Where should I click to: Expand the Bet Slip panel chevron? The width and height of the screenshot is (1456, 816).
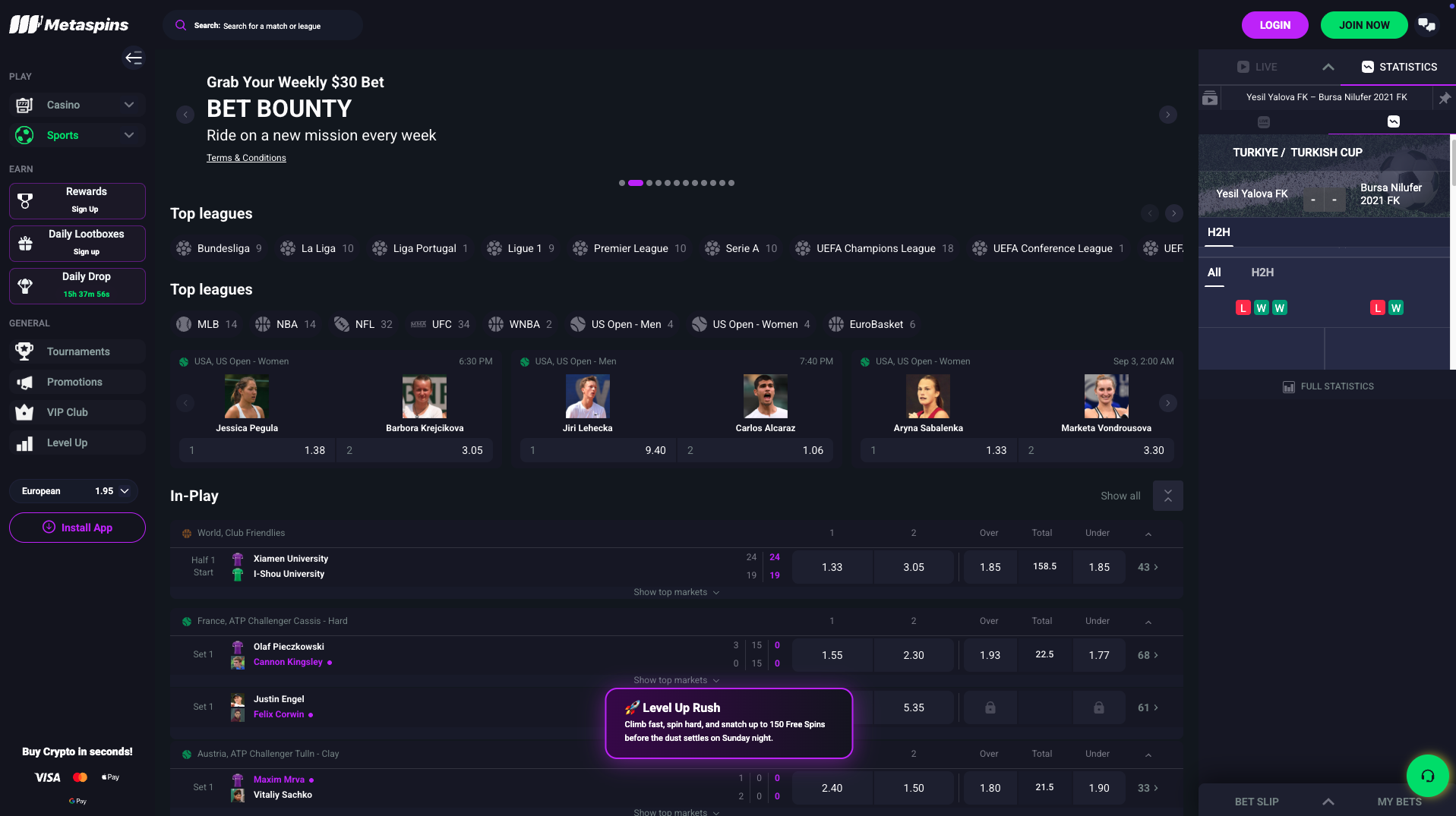pos(1328,802)
